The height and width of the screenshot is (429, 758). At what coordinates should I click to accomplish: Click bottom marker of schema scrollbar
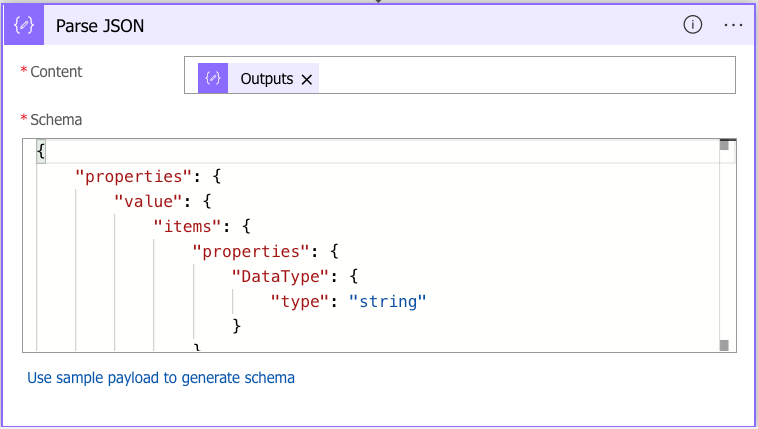[724, 345]
